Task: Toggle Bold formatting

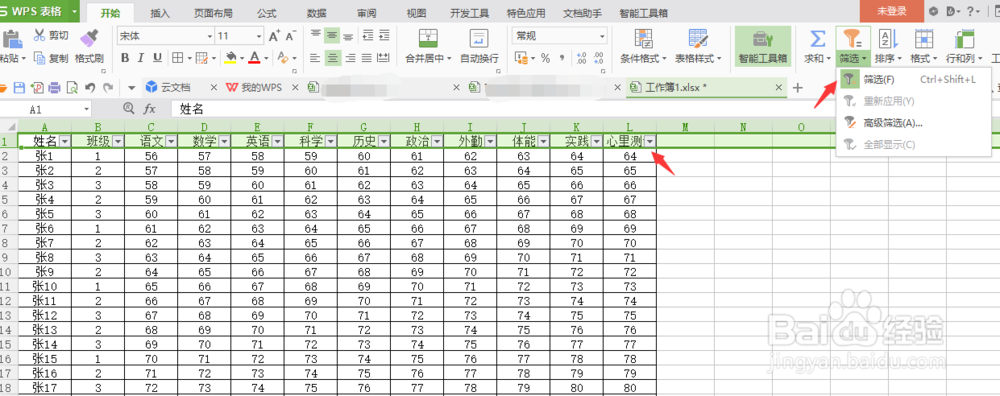Action: click(125, 58)
